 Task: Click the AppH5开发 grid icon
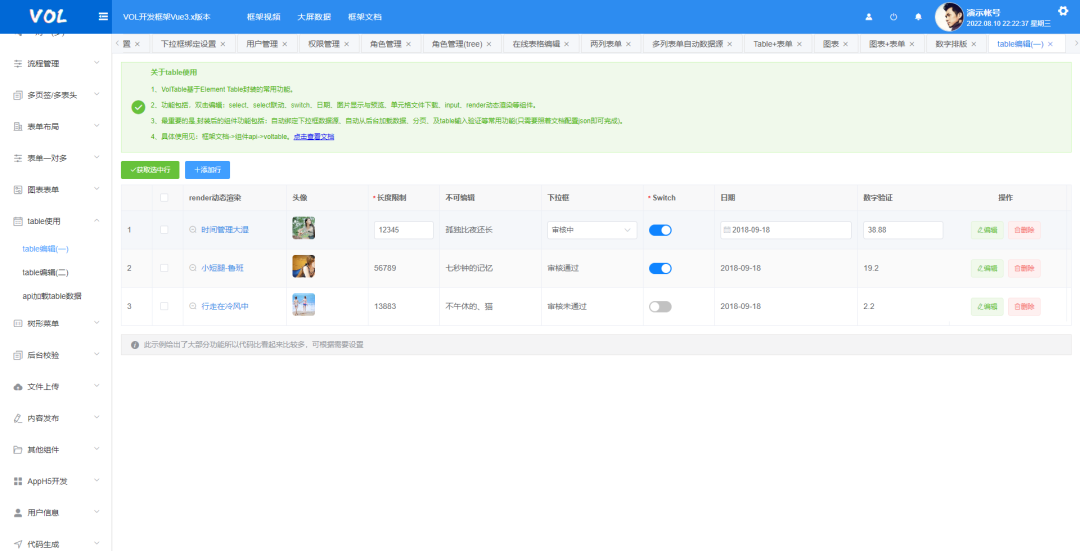(18, 481)
